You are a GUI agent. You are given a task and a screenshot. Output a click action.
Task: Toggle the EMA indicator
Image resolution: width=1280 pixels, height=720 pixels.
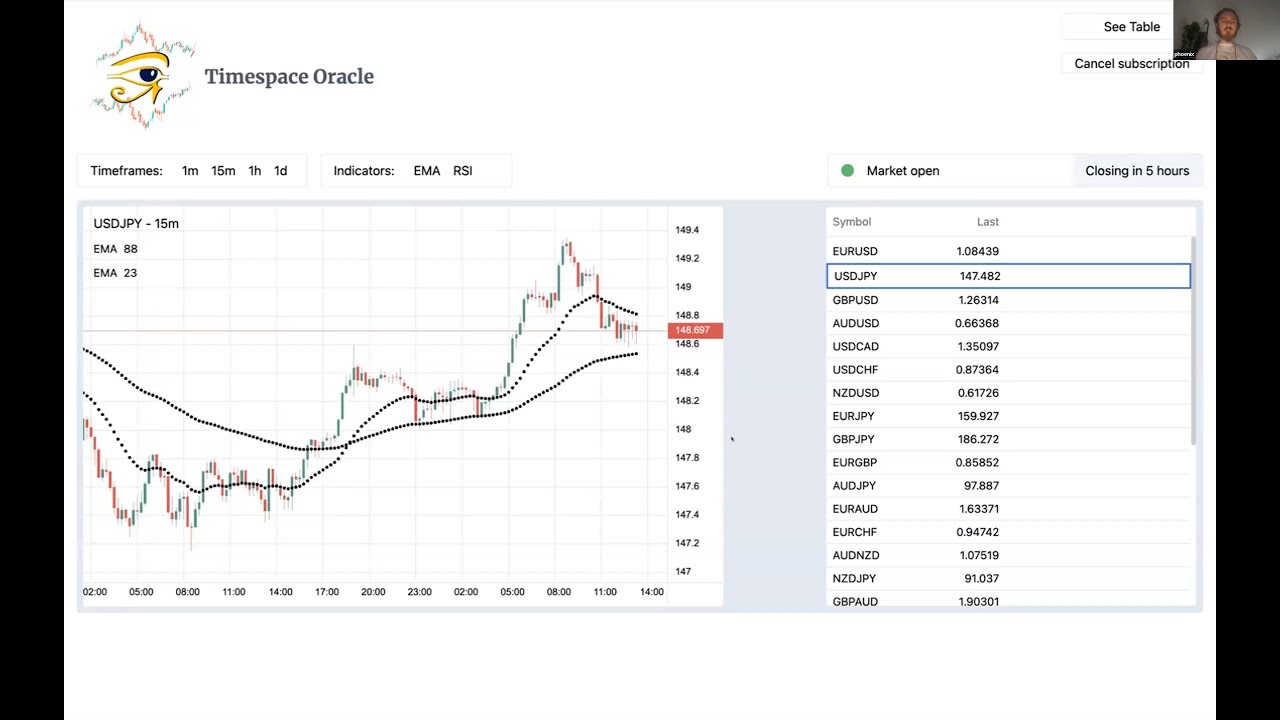pos(427,171)
